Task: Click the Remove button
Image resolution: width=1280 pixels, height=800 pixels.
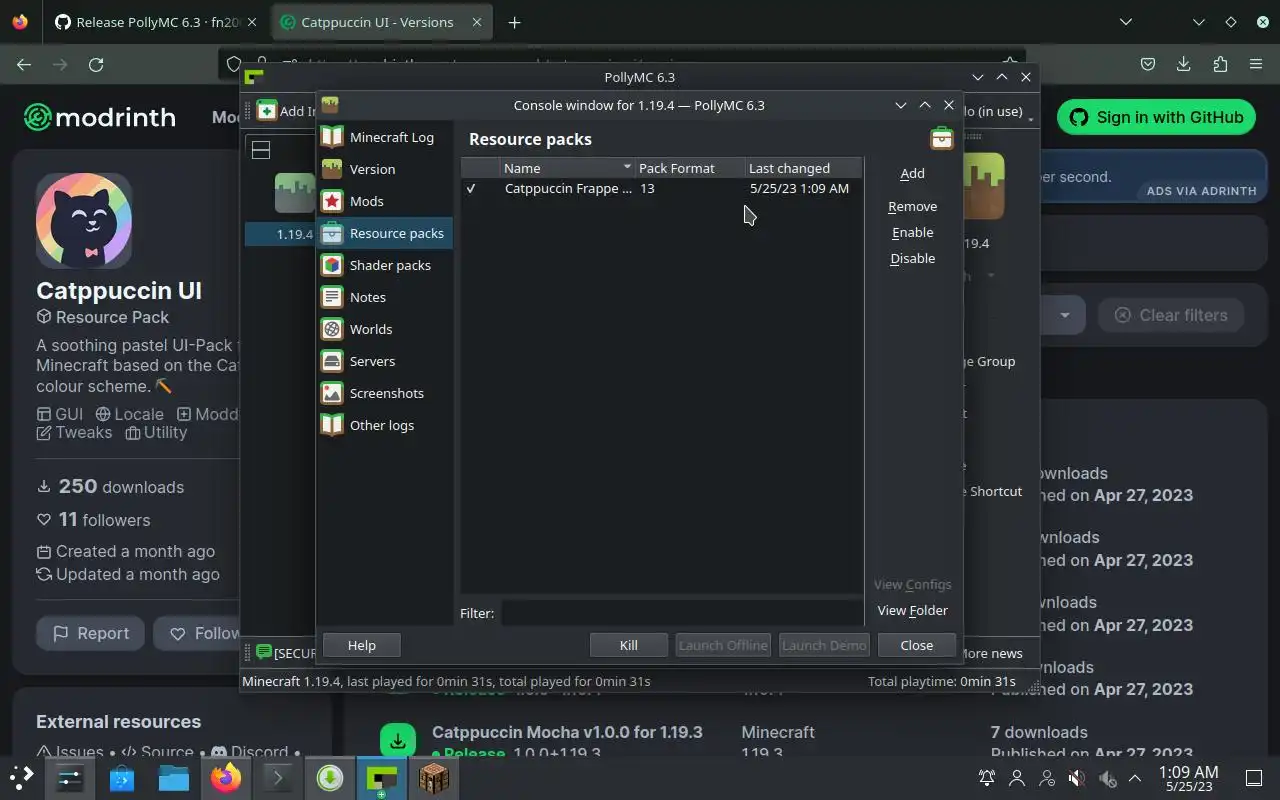Action: click(912, 206)
